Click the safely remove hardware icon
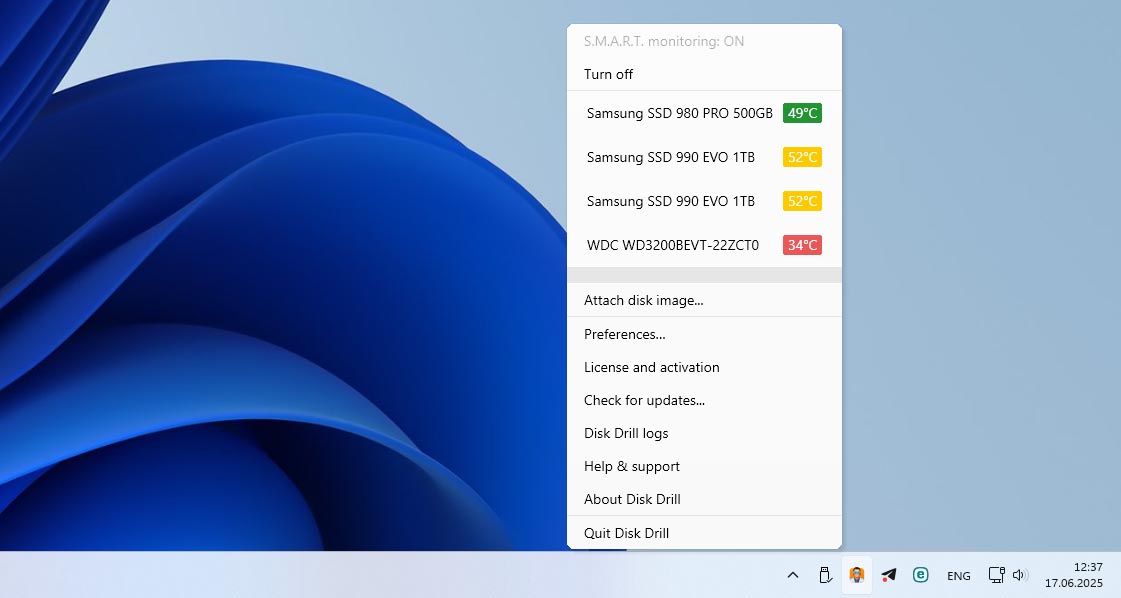The width and height of the screenshot is (1121, 598). [824, 575]
